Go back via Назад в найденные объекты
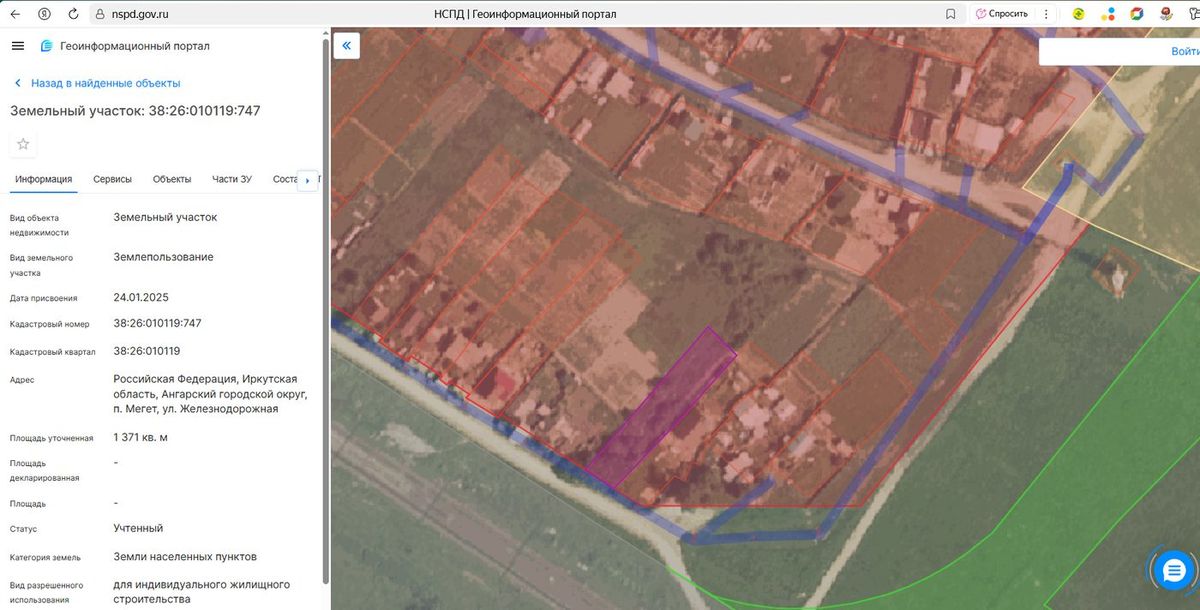The width and height of the screenshot is (1200, 610). click(97, 83)
